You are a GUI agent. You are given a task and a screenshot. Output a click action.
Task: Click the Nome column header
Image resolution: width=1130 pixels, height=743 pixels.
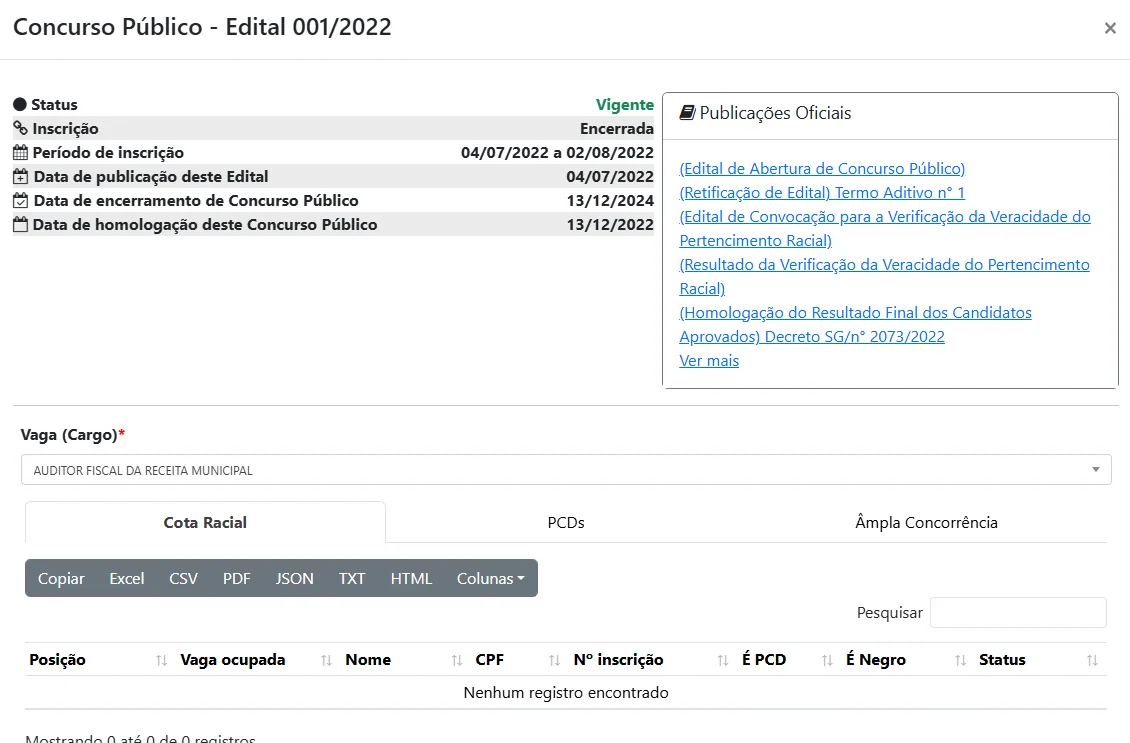click(x=368, y=659)
